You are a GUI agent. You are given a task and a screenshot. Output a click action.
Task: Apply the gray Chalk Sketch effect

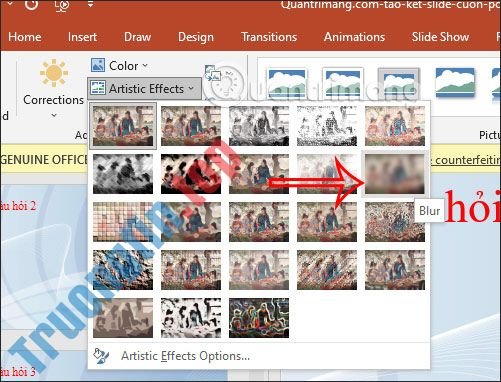[x=123, y=174]
